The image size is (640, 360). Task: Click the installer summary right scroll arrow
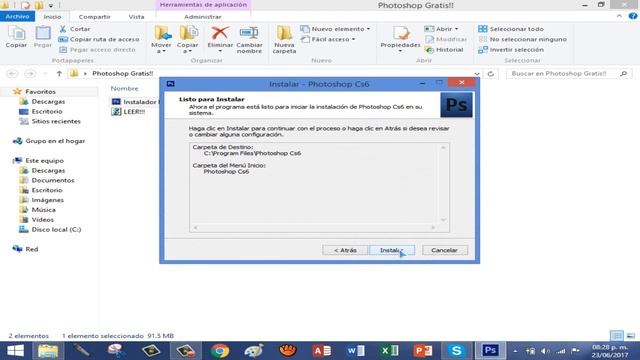click(x=433, y=227)
